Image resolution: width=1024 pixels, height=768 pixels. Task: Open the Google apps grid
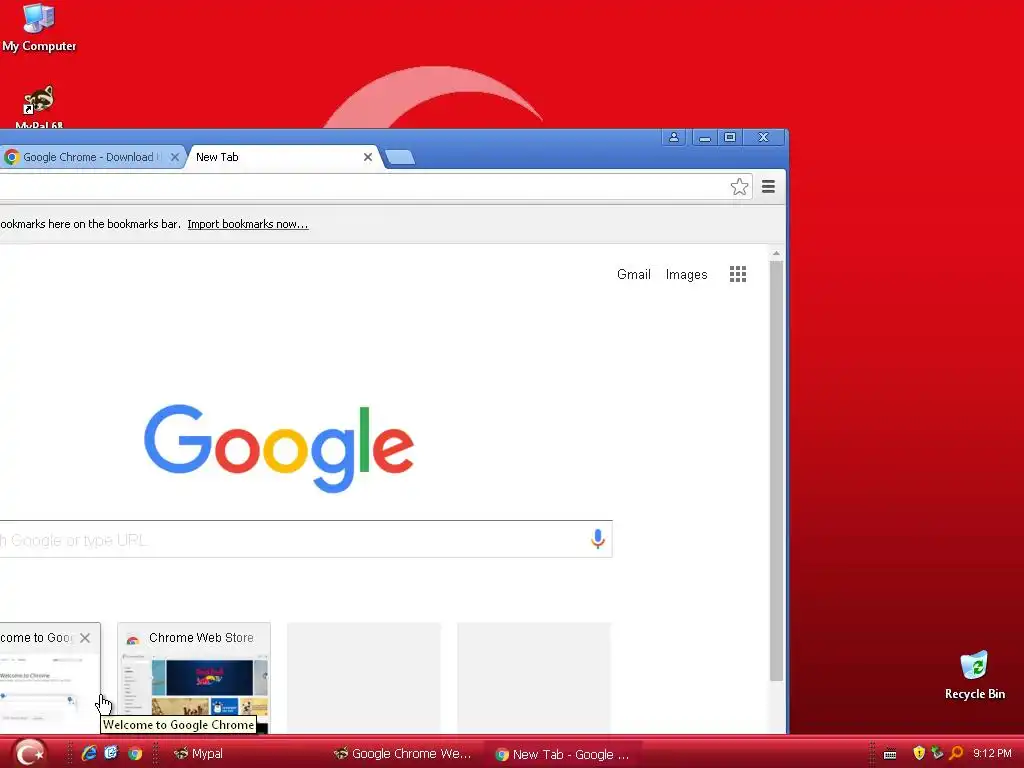click(738, 274)
